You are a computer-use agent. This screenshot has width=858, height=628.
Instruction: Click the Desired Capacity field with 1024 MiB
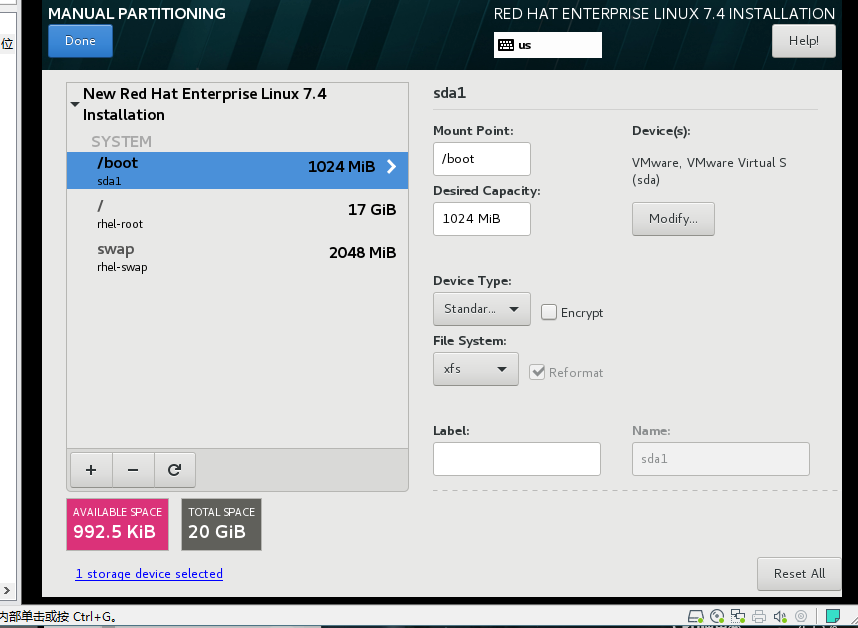click(482, 219)
